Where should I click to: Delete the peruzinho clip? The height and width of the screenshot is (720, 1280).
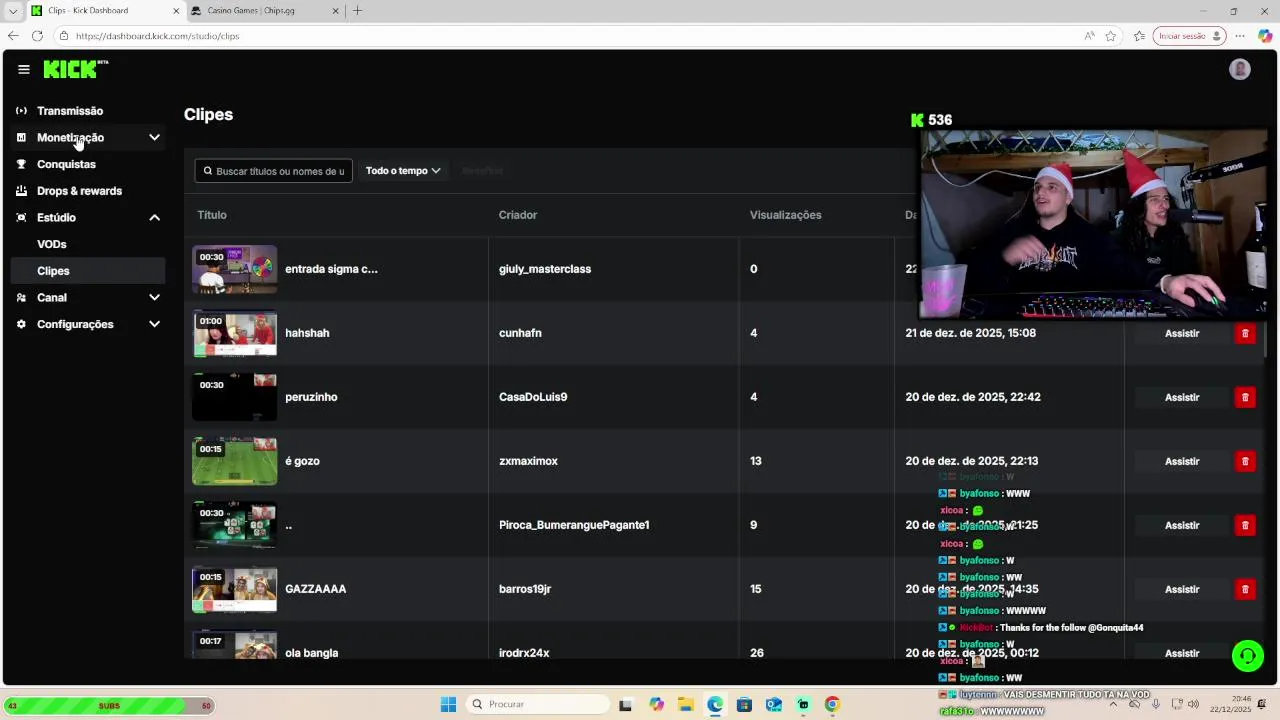point(1245,397)
